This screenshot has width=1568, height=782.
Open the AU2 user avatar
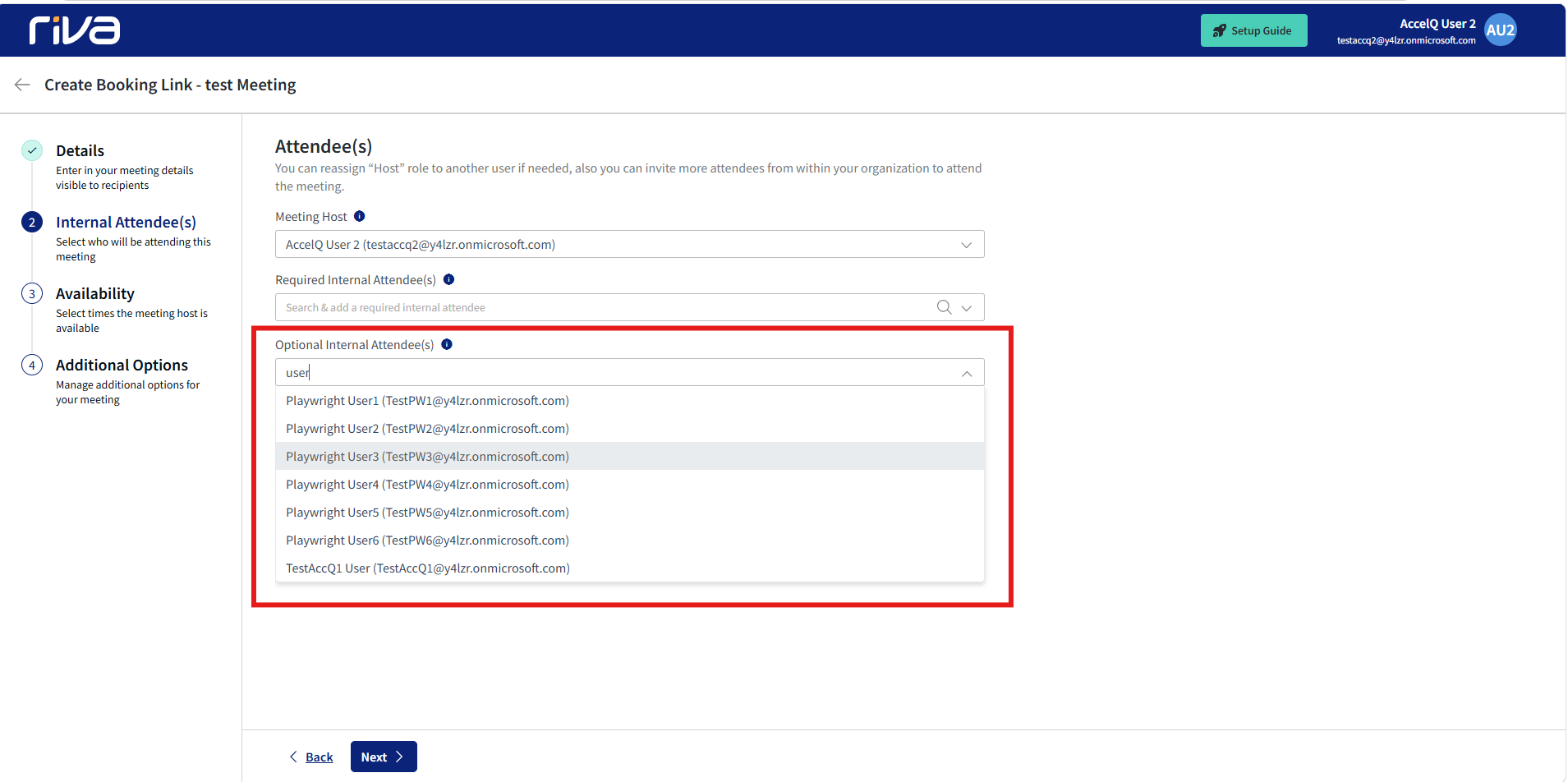point(1500,30)
